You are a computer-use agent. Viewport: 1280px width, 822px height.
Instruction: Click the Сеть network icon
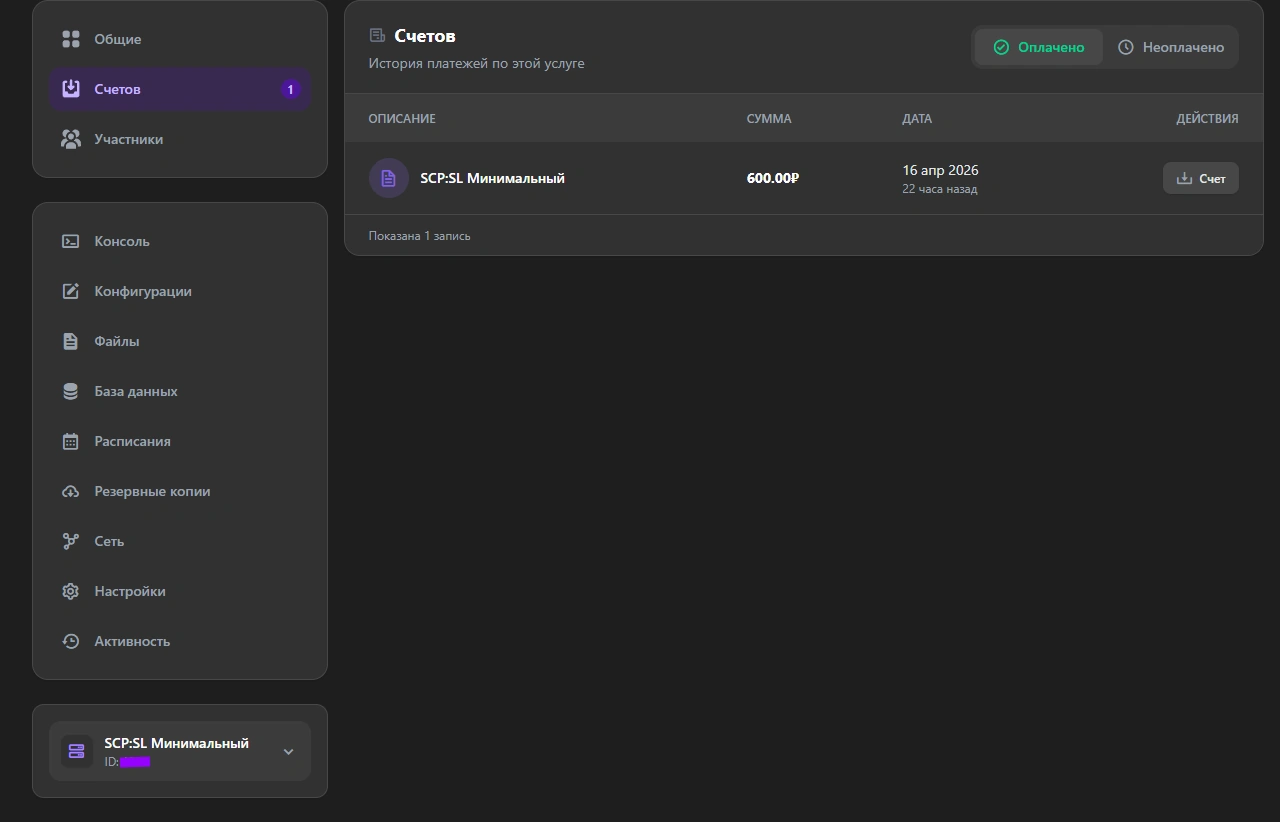pos(70,541)
